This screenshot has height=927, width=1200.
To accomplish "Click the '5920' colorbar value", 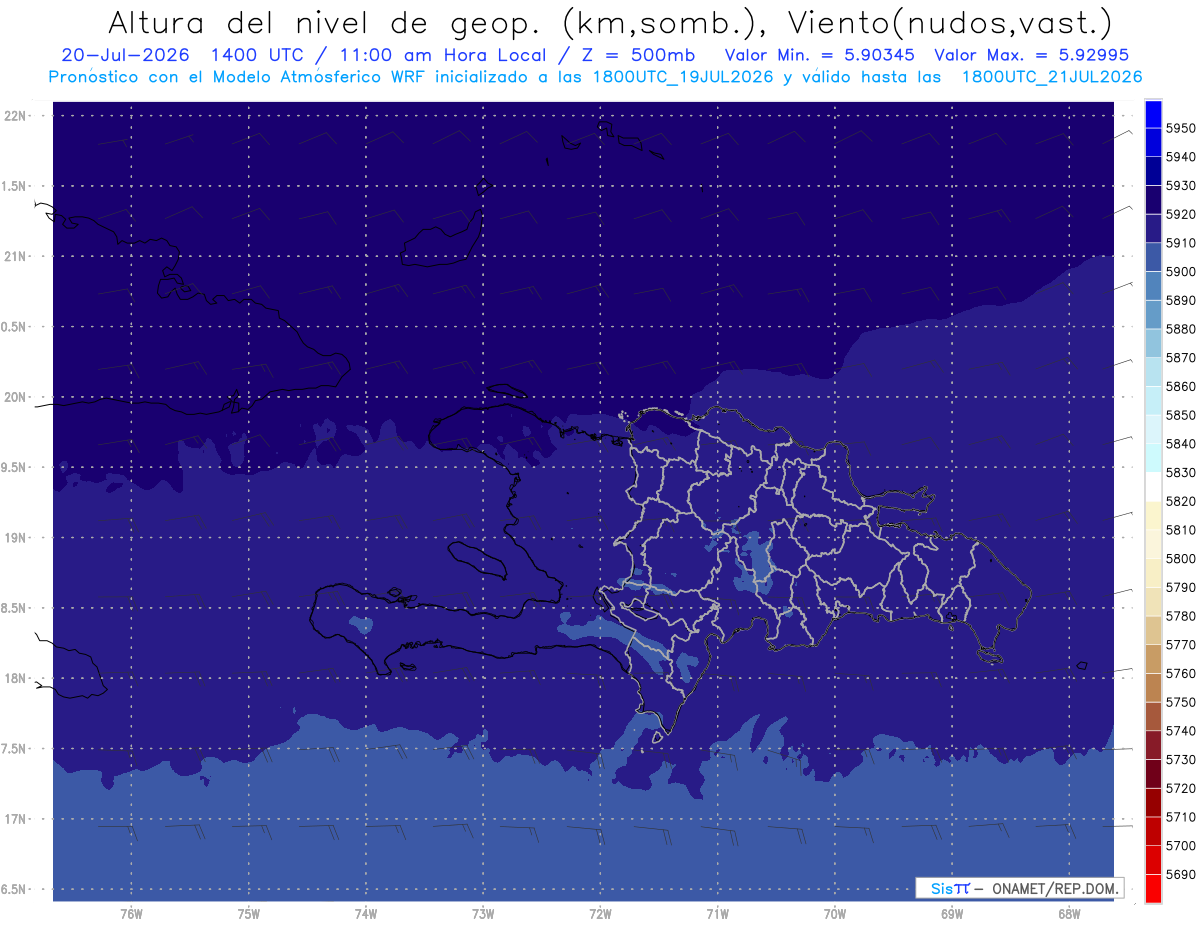I will point(1181,214).
